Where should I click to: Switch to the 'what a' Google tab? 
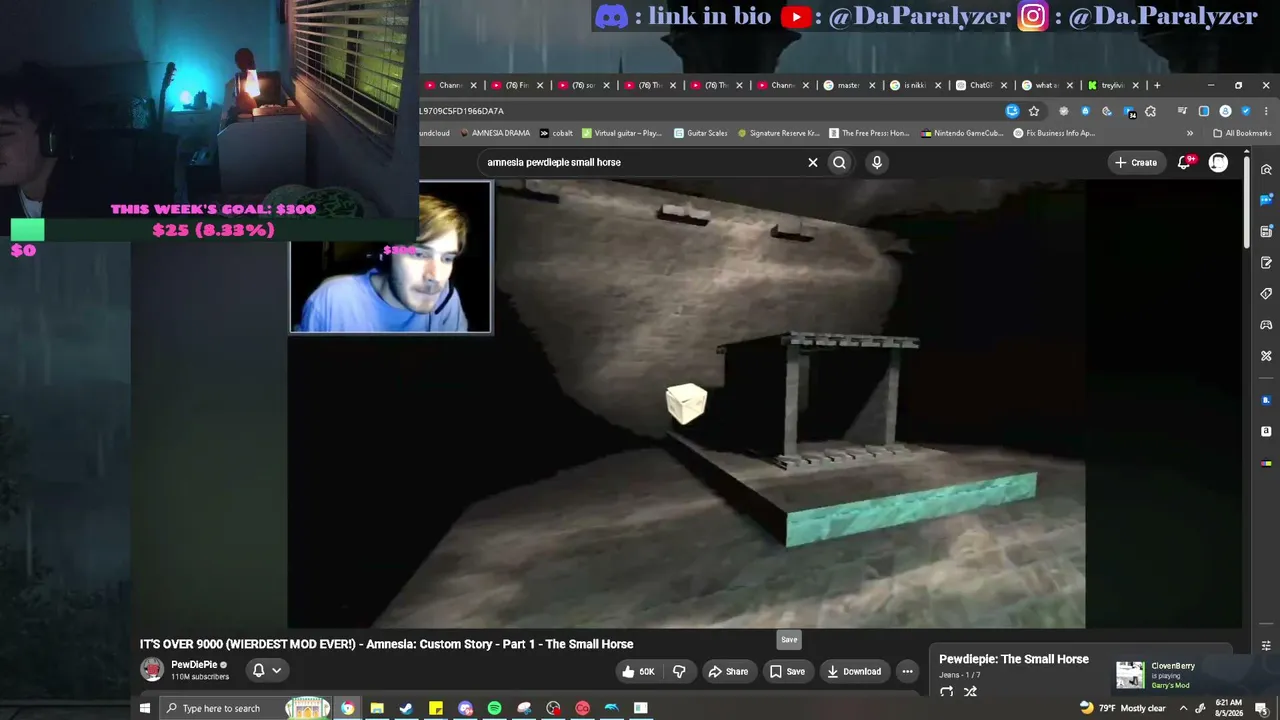click(1041, 85)
